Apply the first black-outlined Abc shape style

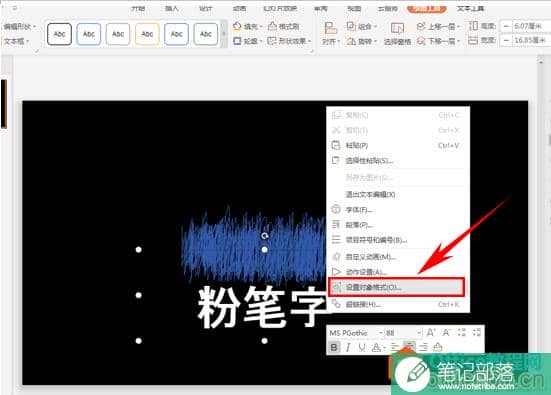coord(59,34)
